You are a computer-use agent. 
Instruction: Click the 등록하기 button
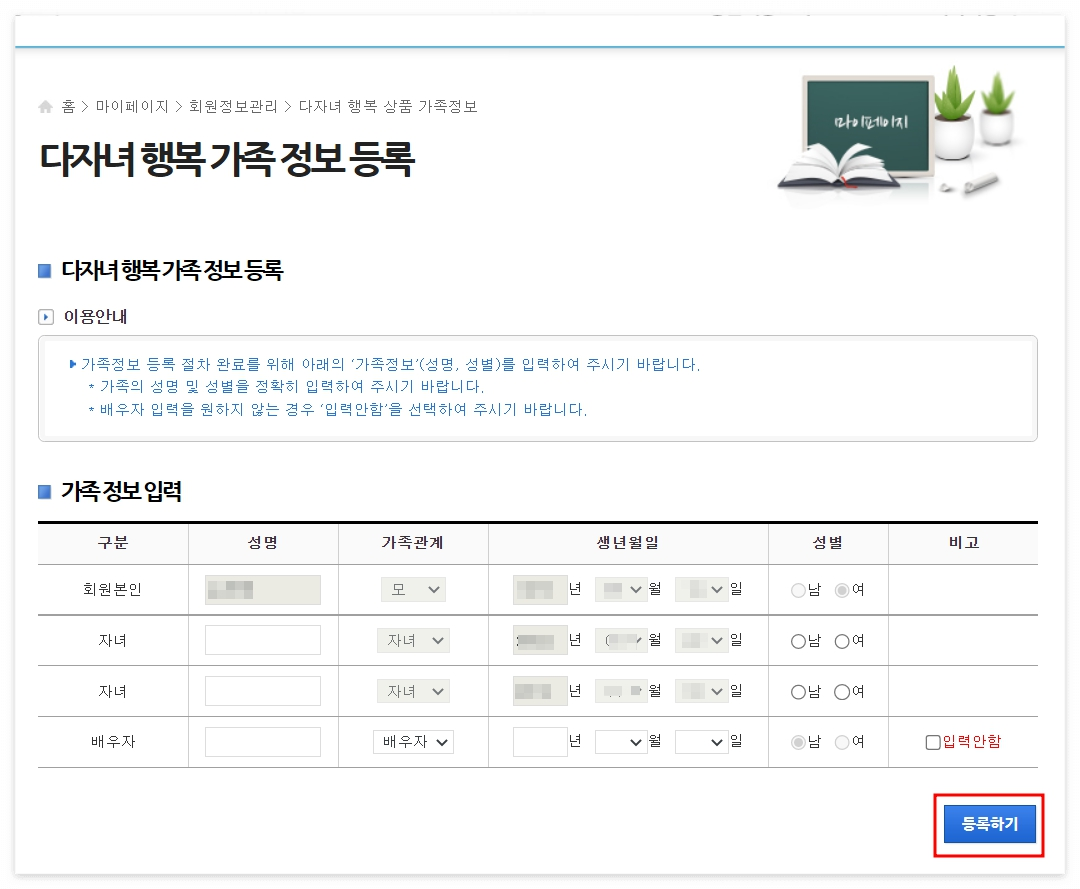989,824
